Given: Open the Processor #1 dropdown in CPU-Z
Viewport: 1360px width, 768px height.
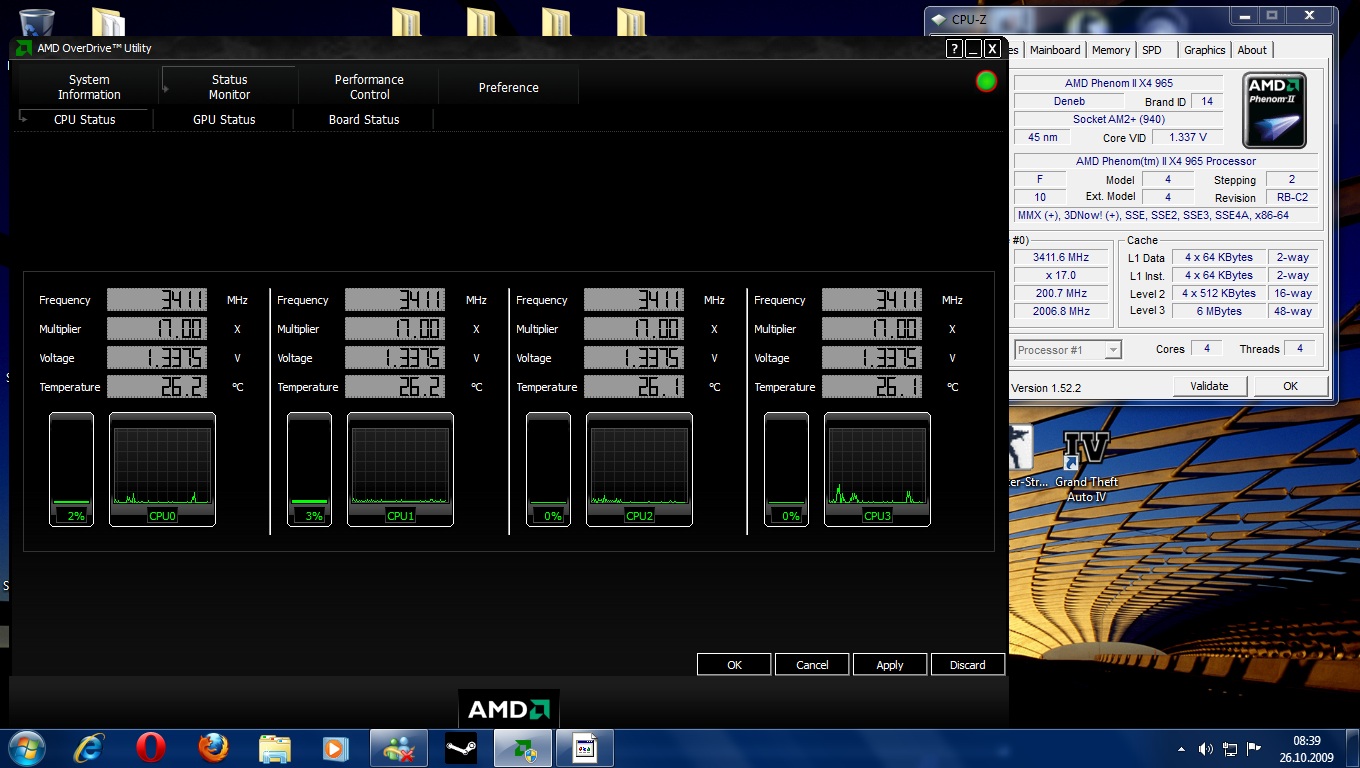Looking at the screenshot, I should pos(1068,350).
